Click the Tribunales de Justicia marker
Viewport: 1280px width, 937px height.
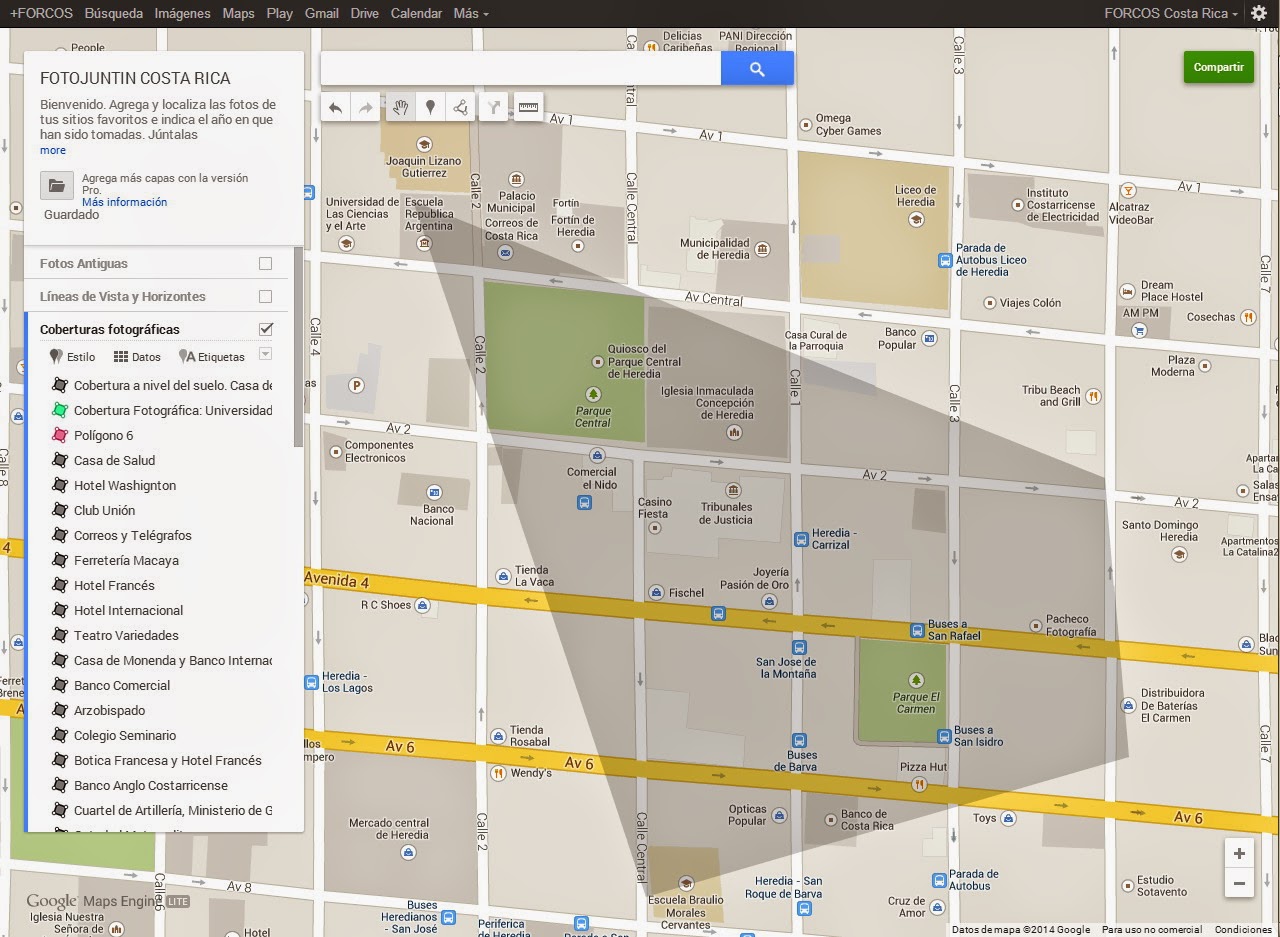(734, 490)
